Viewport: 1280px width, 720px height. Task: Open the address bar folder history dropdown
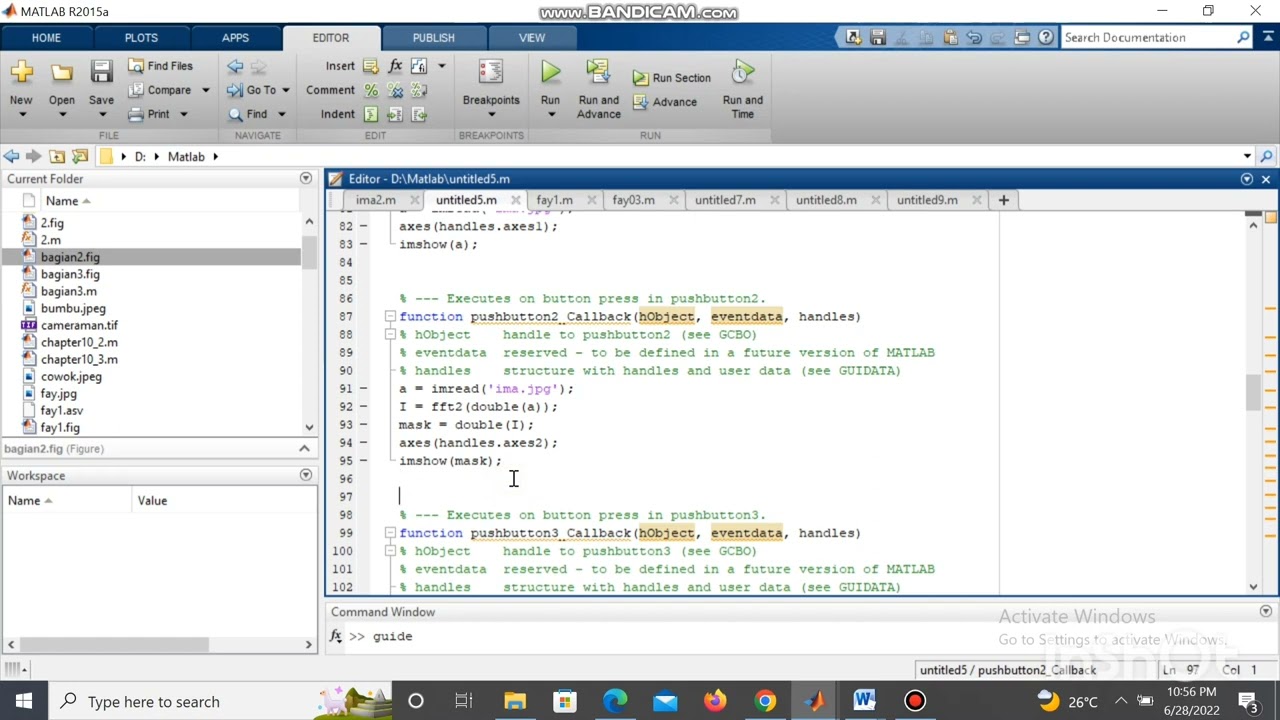pyautogui.click(x=1247, y=156)
